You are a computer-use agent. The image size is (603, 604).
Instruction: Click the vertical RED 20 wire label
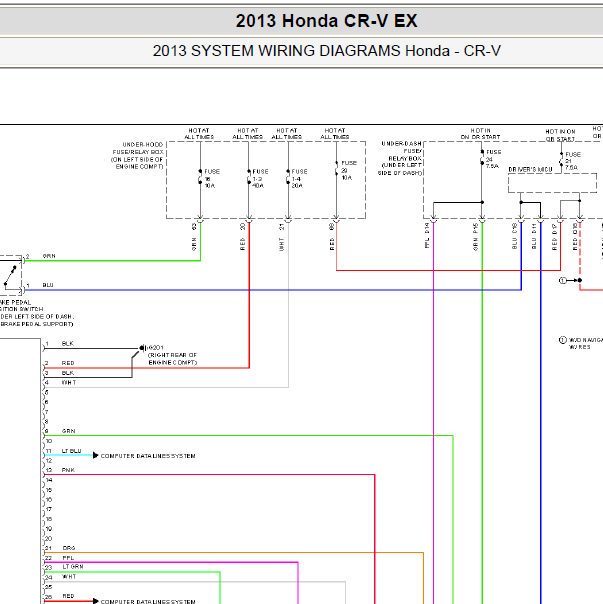click(x=242, y=237)
